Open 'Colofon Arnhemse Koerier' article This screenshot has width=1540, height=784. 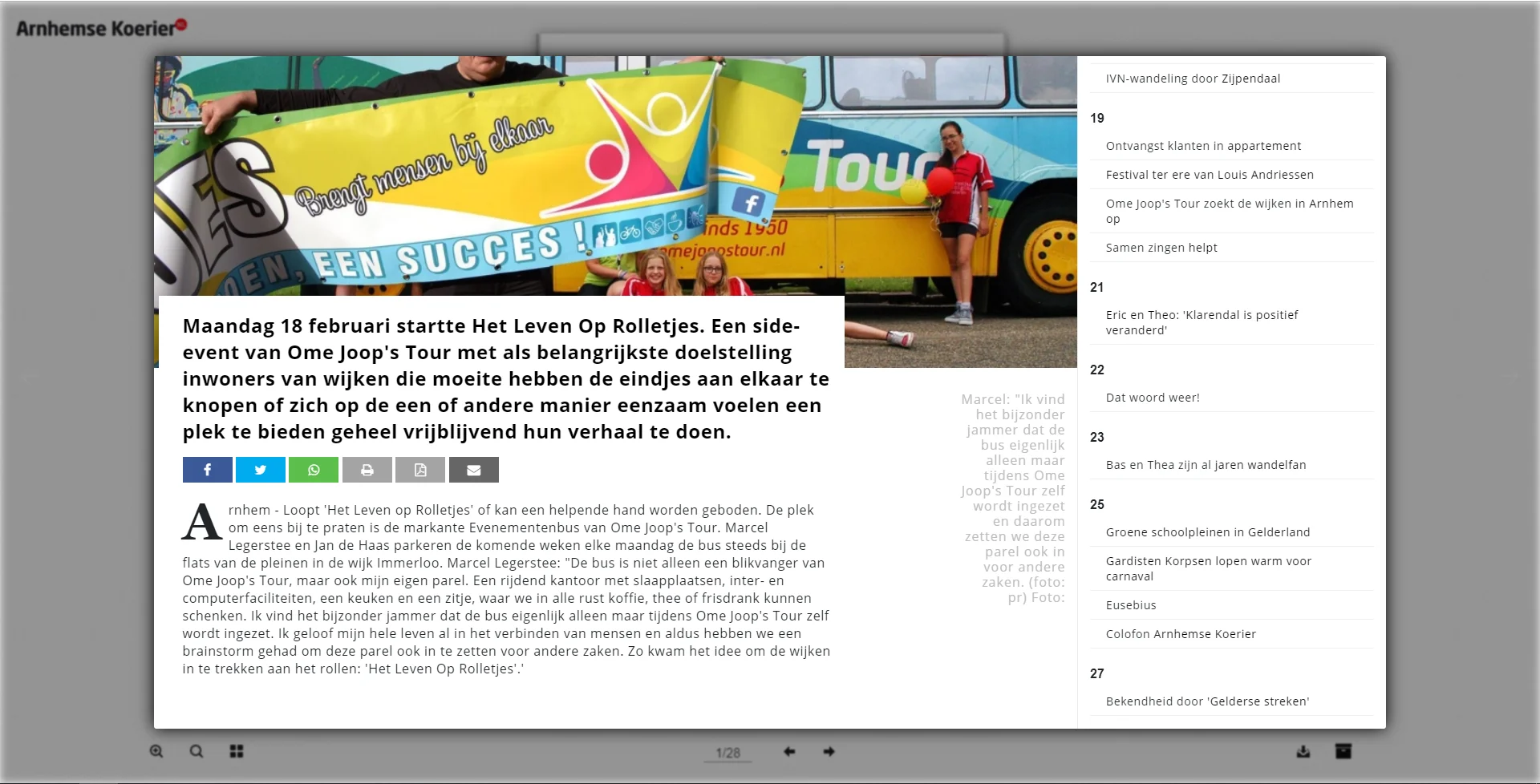(1181, 633)
